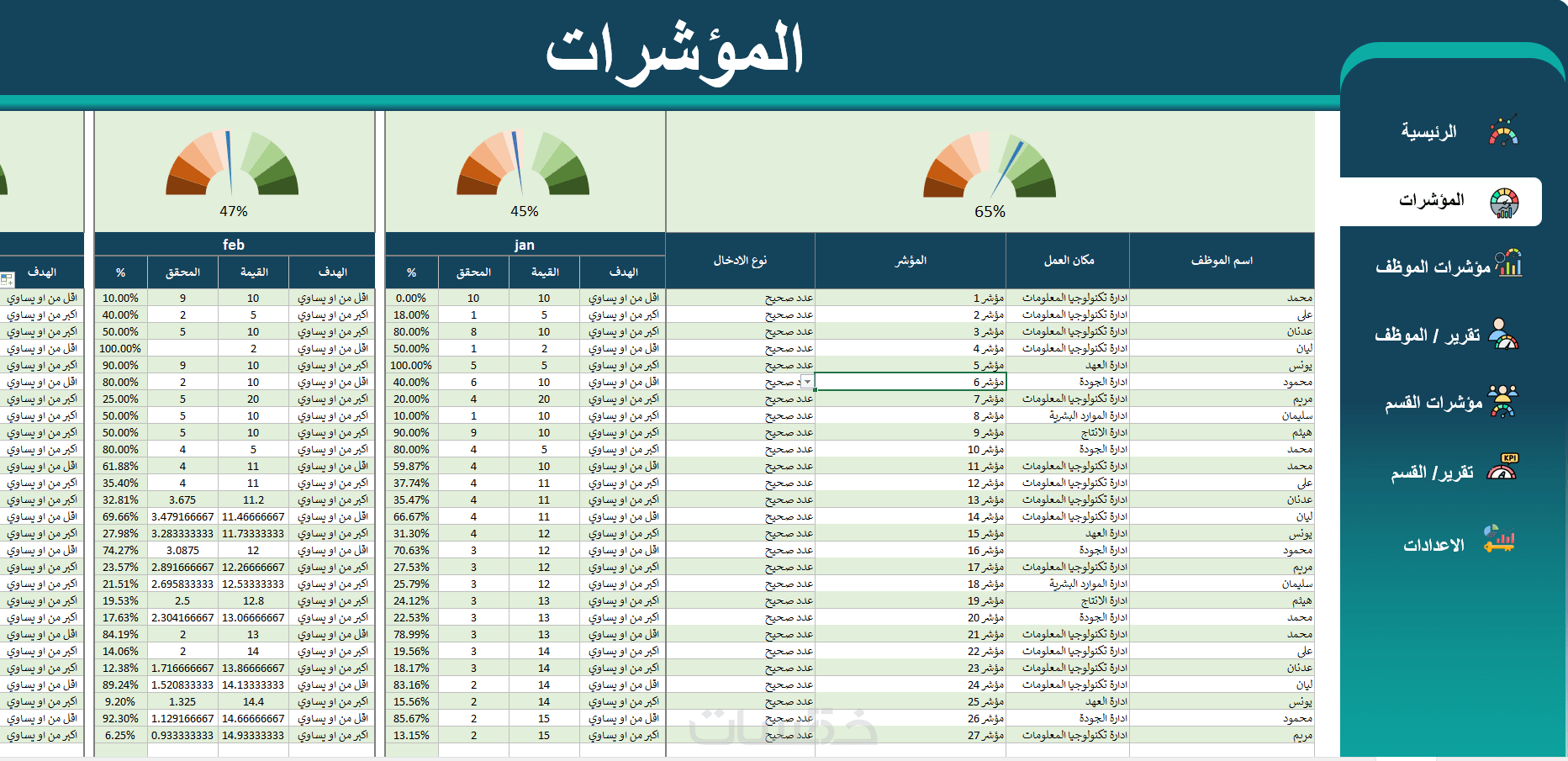The height and width of the screenshot is (761, 1568).
Task: Click the % header under jan
Action: point(411,272)
